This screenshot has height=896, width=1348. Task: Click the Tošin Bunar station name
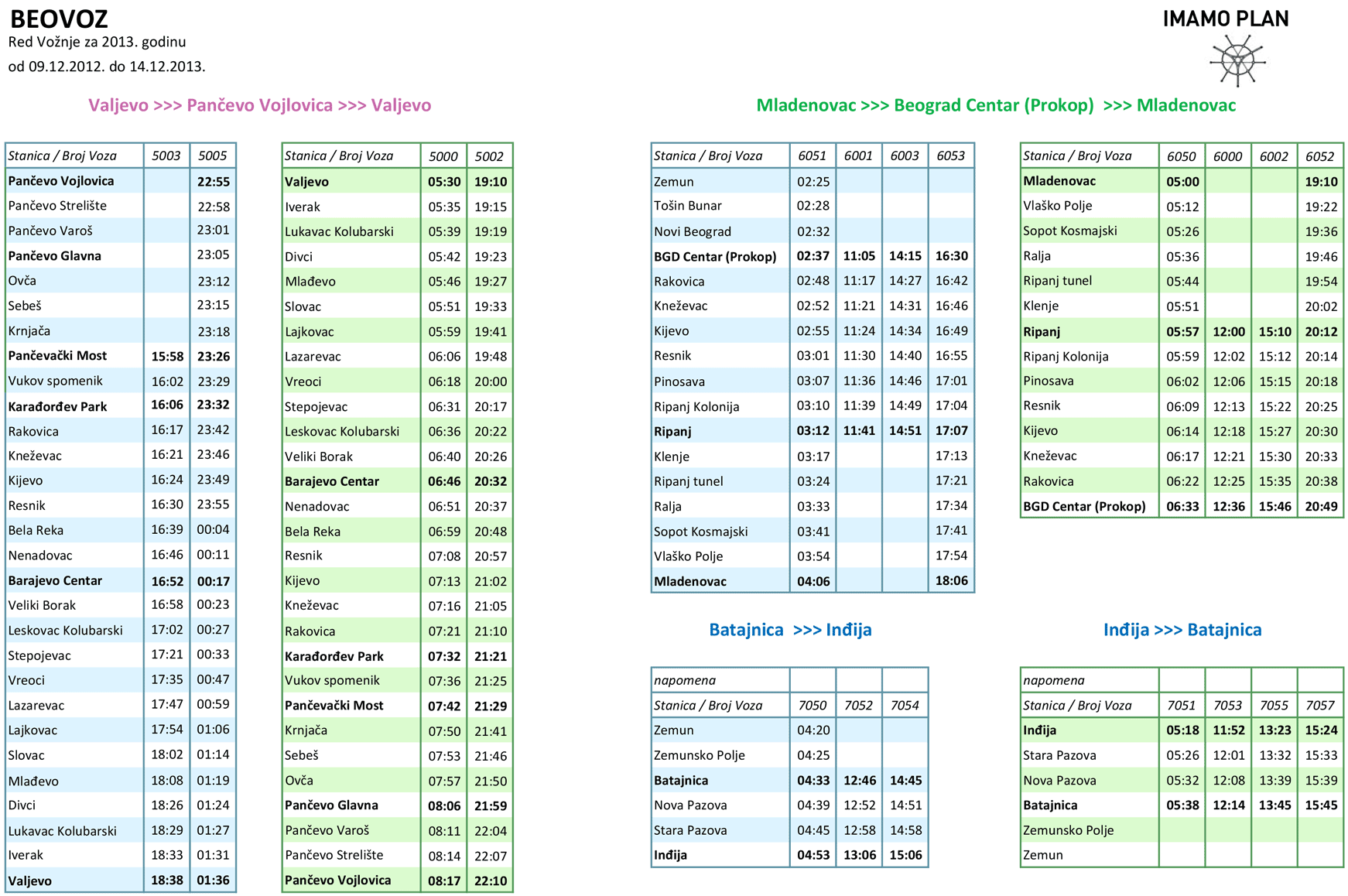click(687, 206)
